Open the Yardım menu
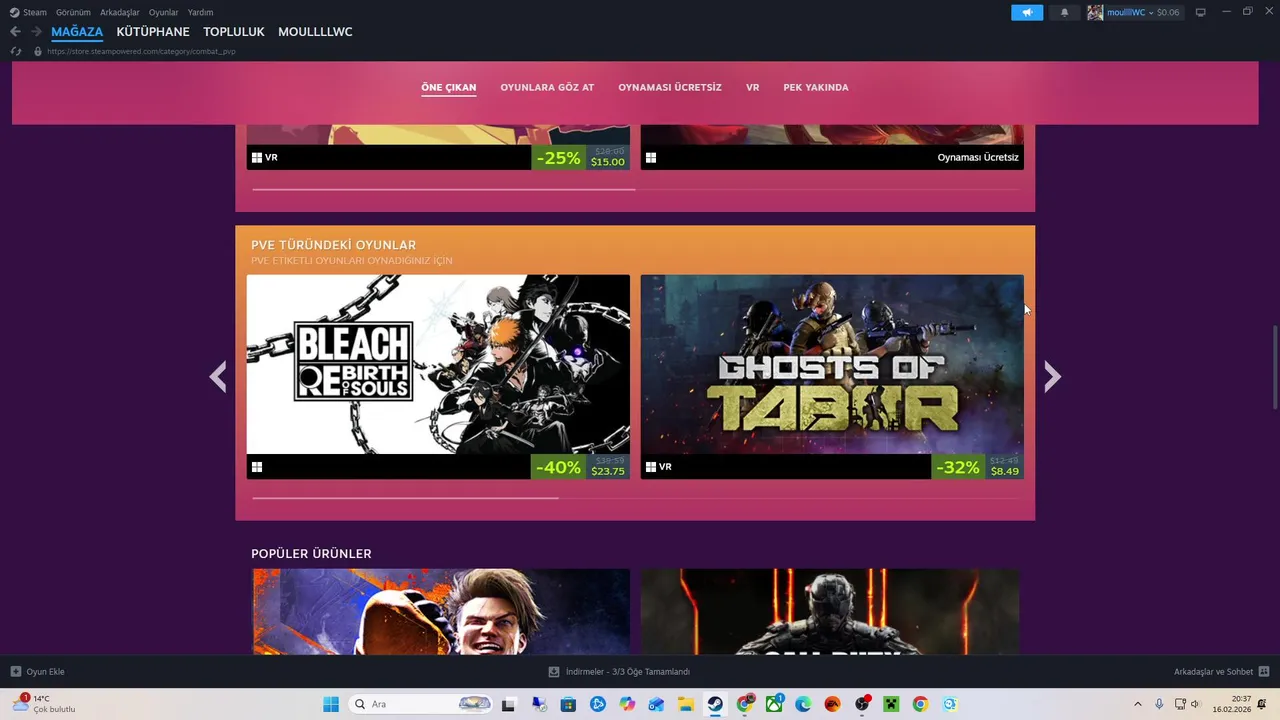 (x=200, y=12)
